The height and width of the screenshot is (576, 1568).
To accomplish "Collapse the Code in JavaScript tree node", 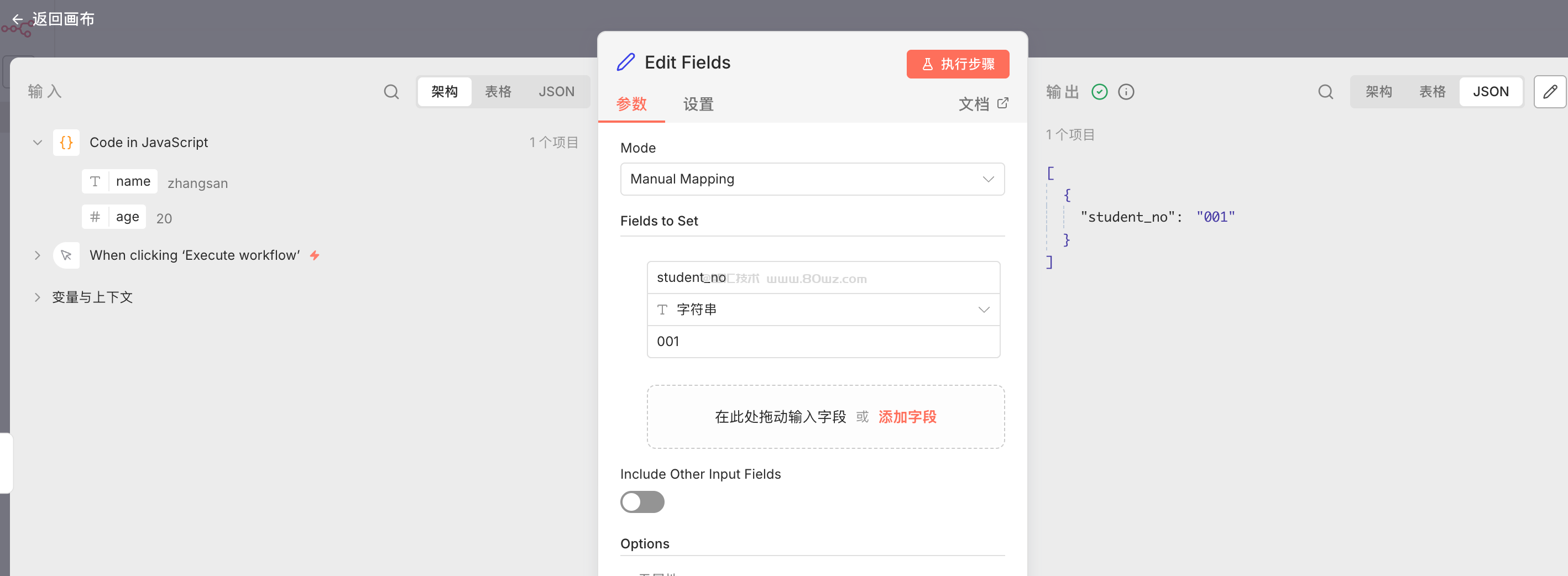I will [x=37, y=143].
